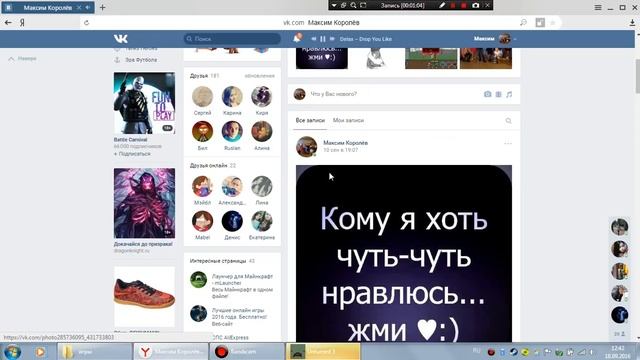Open the red sneaker ad image

point(144,296)
